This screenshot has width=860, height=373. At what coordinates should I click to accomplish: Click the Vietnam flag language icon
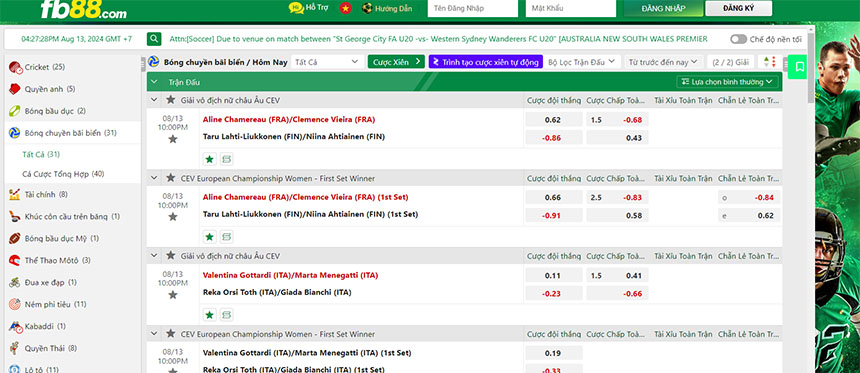[345, 8]
